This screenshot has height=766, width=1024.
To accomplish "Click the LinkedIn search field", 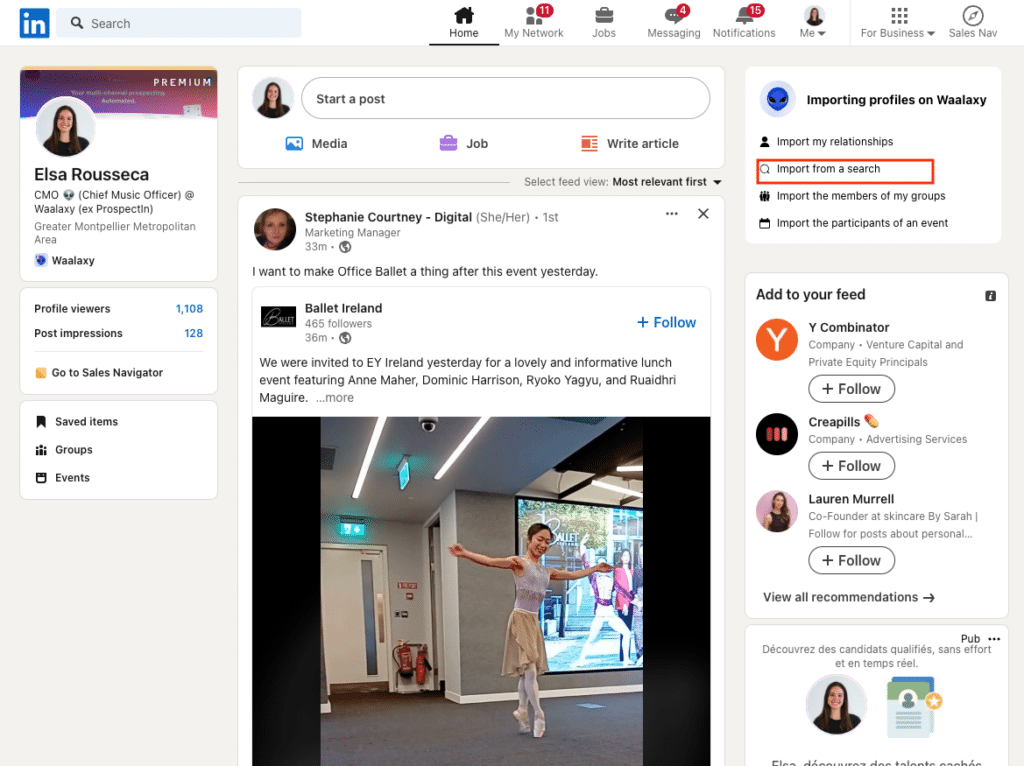I will point(180,23).
